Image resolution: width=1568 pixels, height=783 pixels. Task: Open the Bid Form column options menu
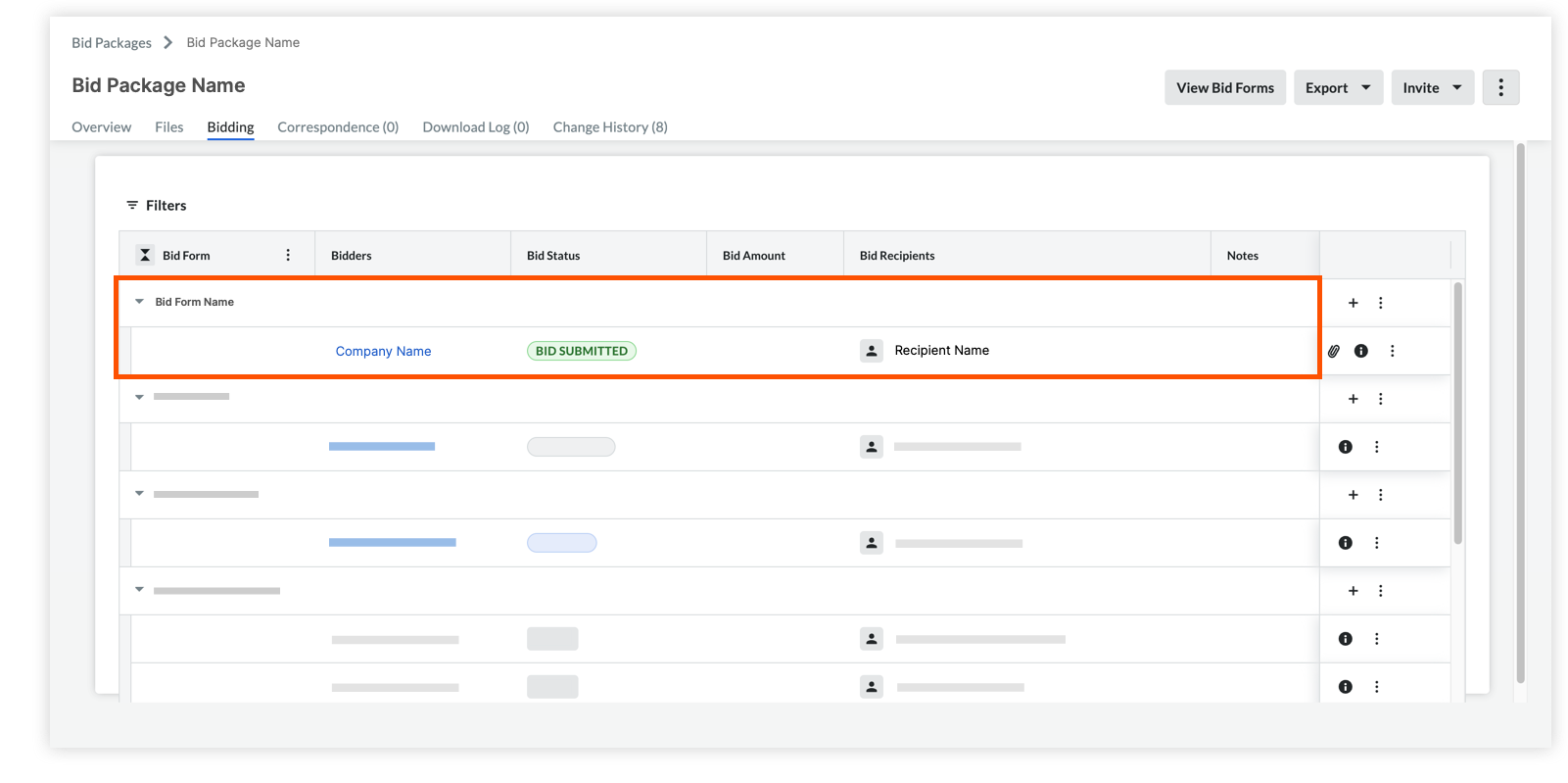[288, 255]
